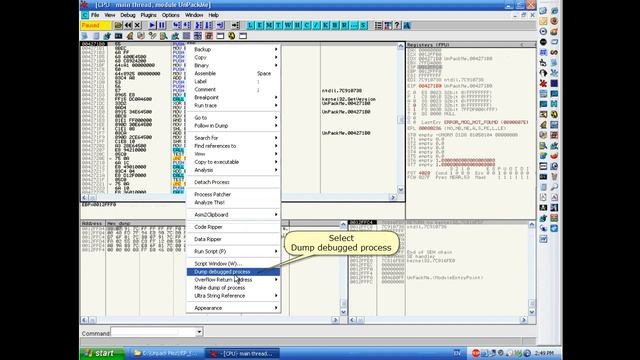The width and height of the screenshot is (640, 360).
Task: Expand the Appearance submenu
Action: coord(233,308)
